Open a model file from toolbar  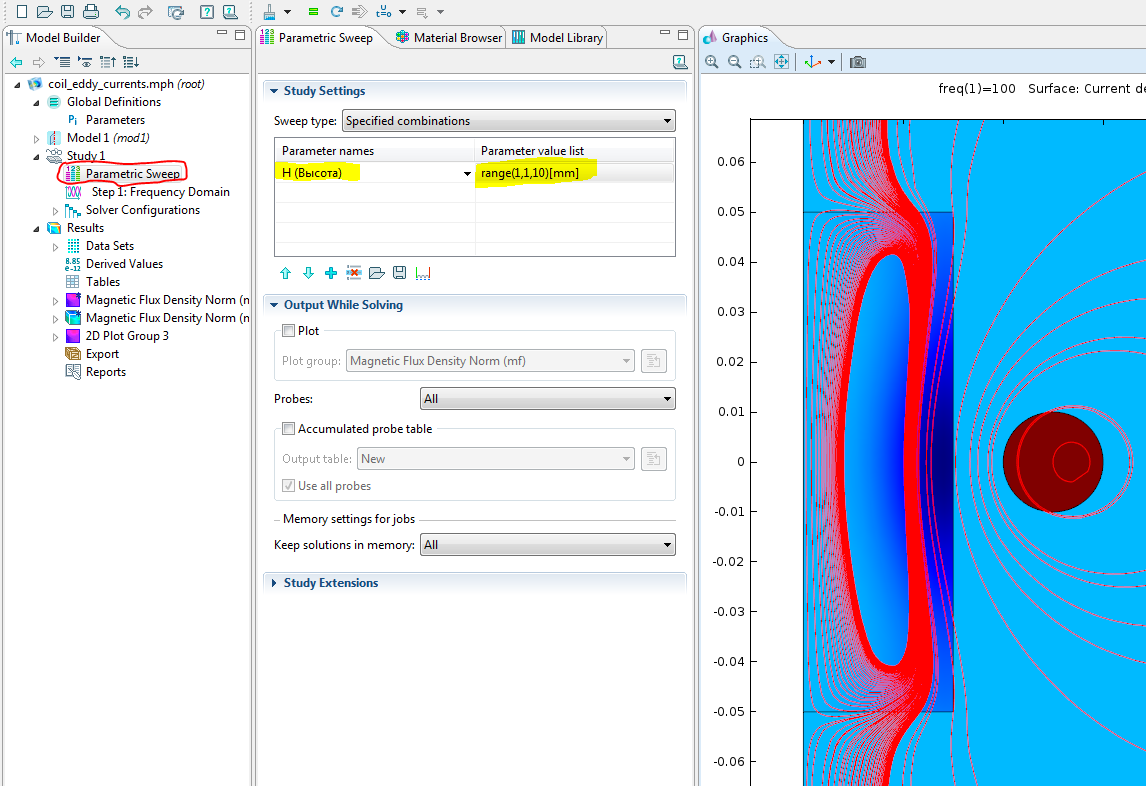(x=44, y=11)
